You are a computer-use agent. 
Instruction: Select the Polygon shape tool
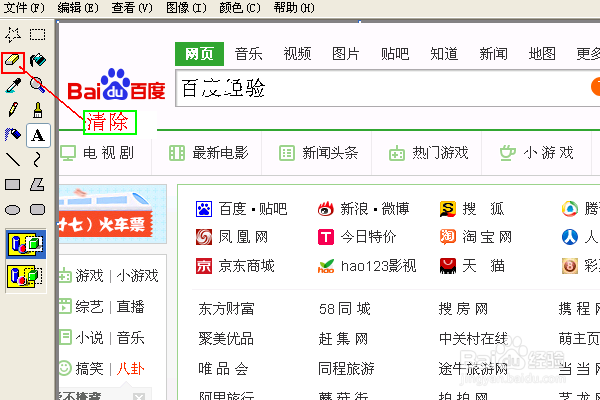tap(38, 184)
